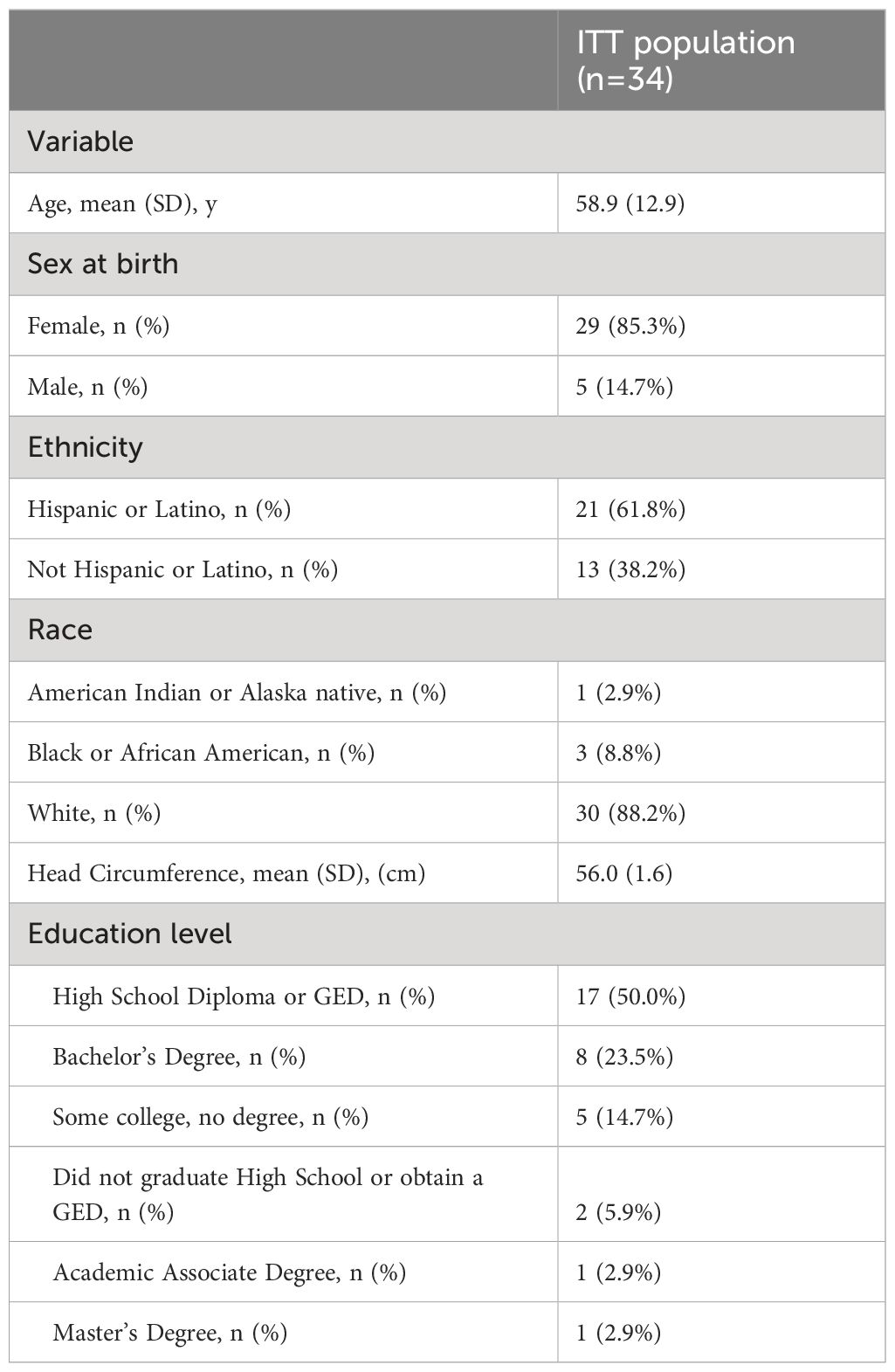Select the White value 30 (88.2%)
This screenshot has height=1372, width=895.
630,813
